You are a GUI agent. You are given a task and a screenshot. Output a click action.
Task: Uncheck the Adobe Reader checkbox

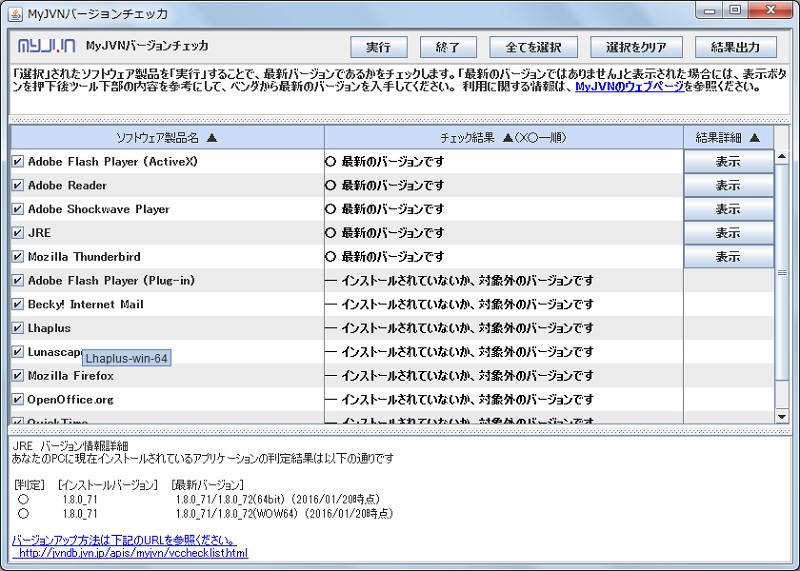point(18,185)
